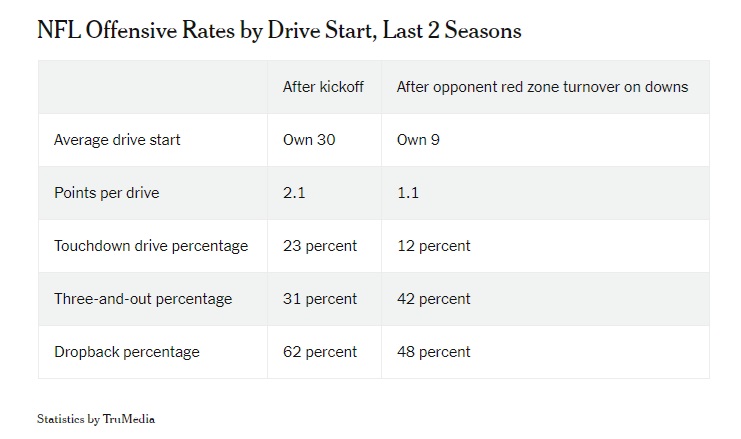Click the "Own 30" cell
The width and height of the screenshot is (741, 439).
pos(309,140)
